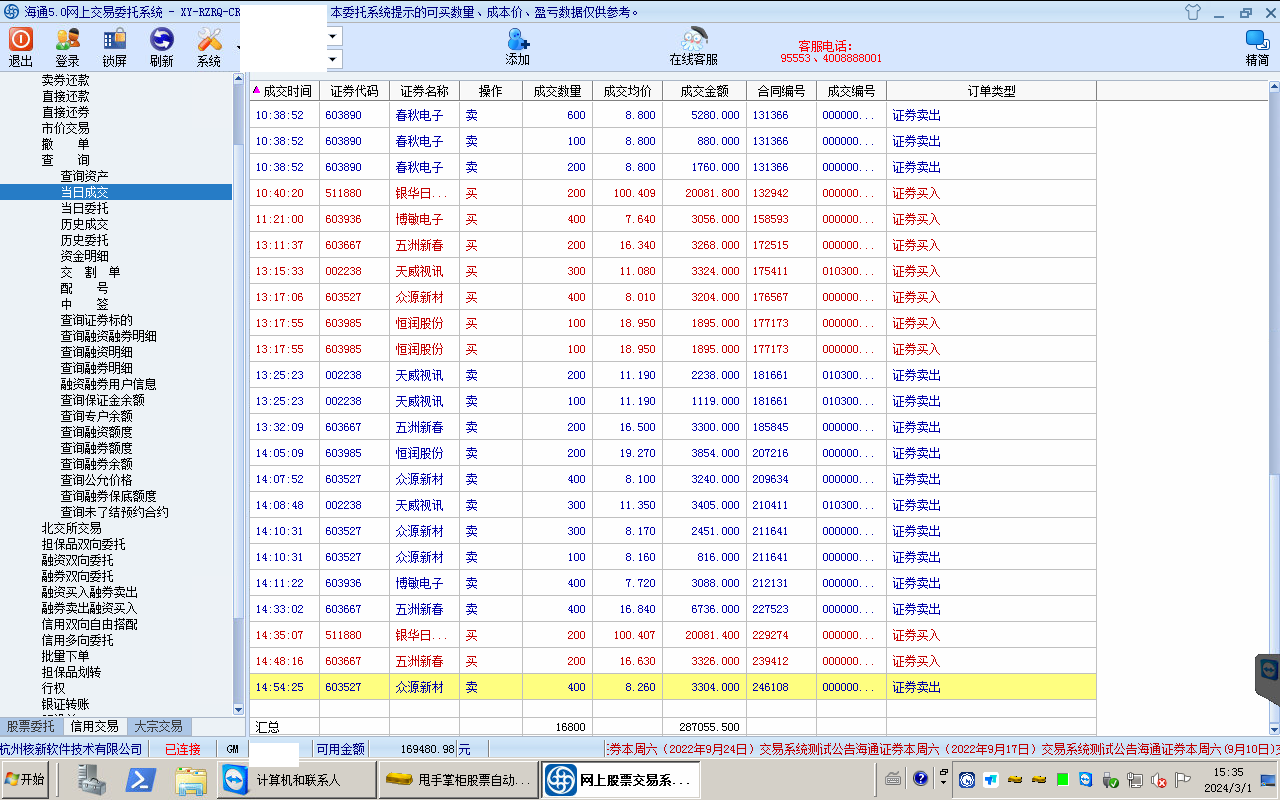This screenshot has height=800, width=1280.
Task: Expand the small arrow beside 系统
Action: coord(238,47)
